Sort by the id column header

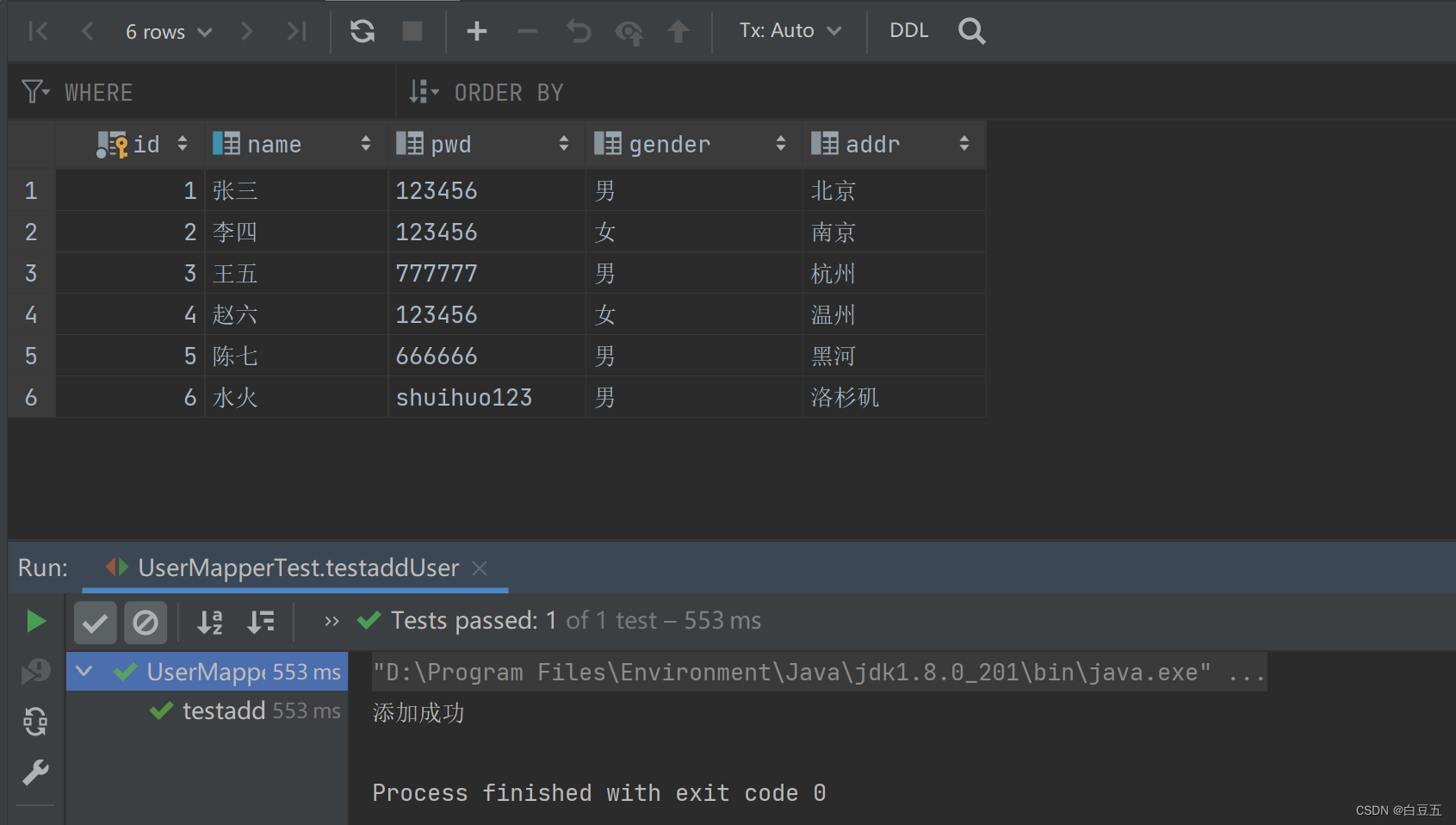click(131, 144)
